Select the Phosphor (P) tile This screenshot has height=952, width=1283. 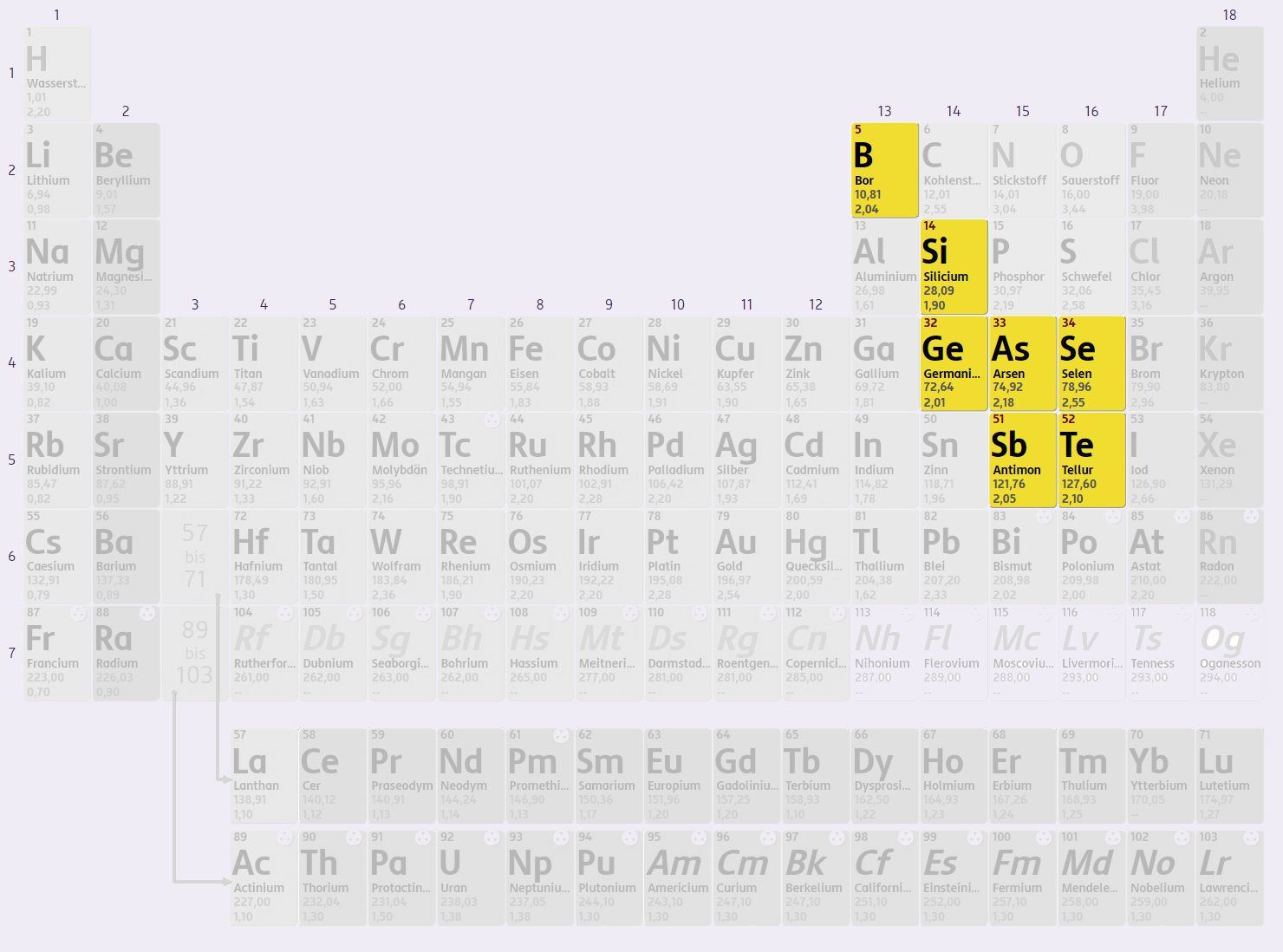coord(1023,266)
